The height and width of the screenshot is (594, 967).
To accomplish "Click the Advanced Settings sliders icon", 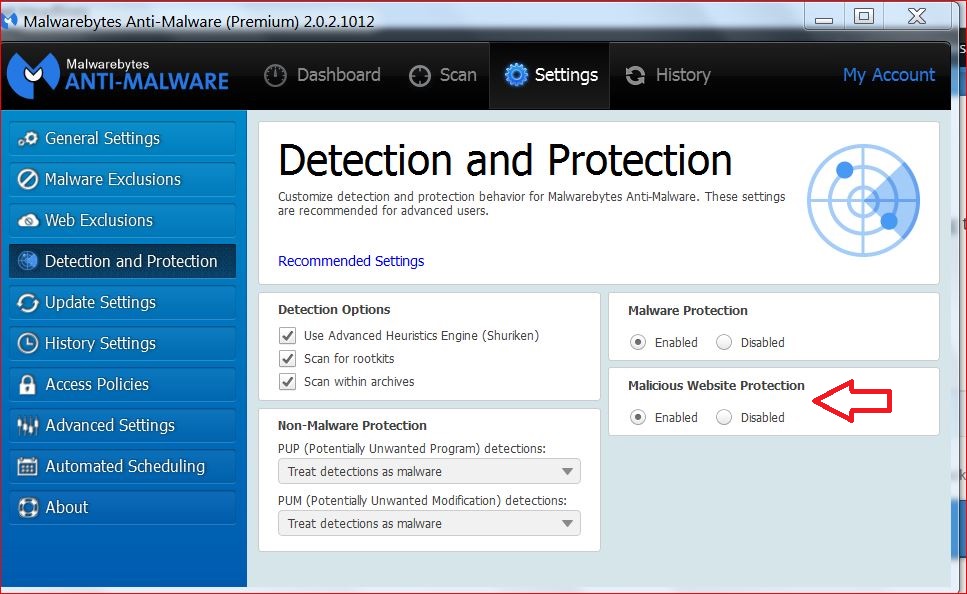I will coord(28,426).
